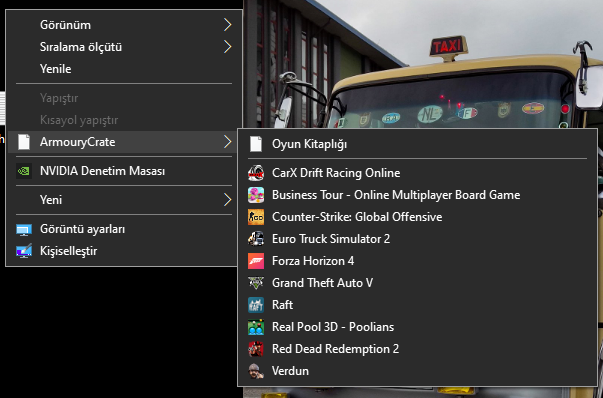Choose Yenile to refresh the desktop
603x398 pixels.
tap(123, 69)
